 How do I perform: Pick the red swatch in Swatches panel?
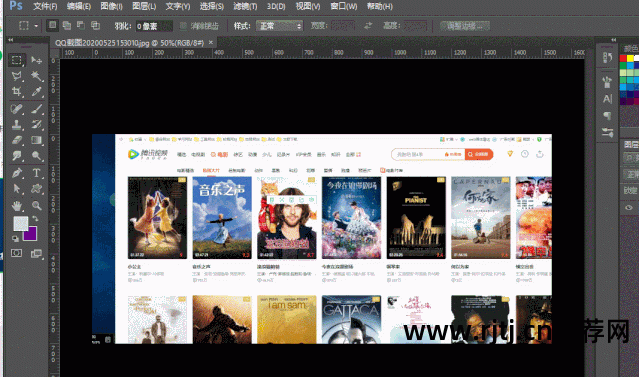[x=623, y=58]
